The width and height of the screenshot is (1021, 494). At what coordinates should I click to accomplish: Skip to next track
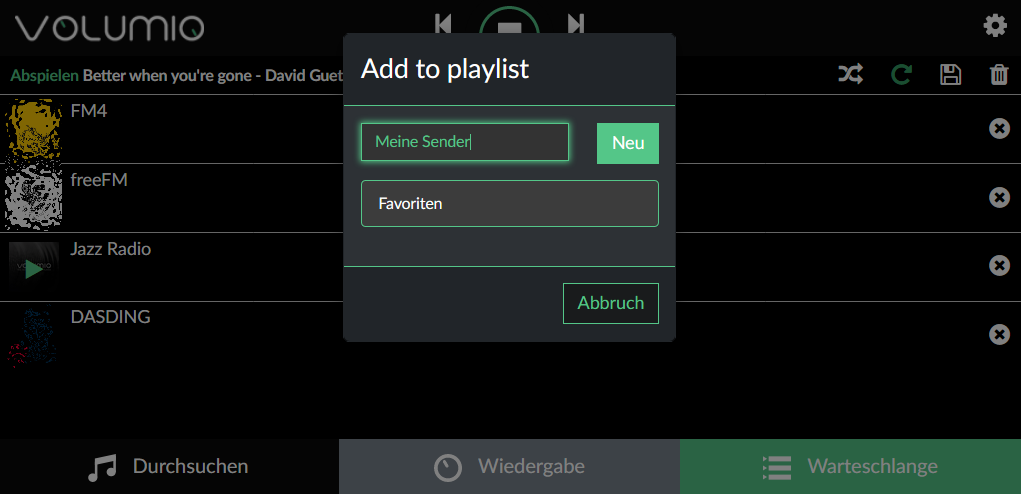[576, 23]
